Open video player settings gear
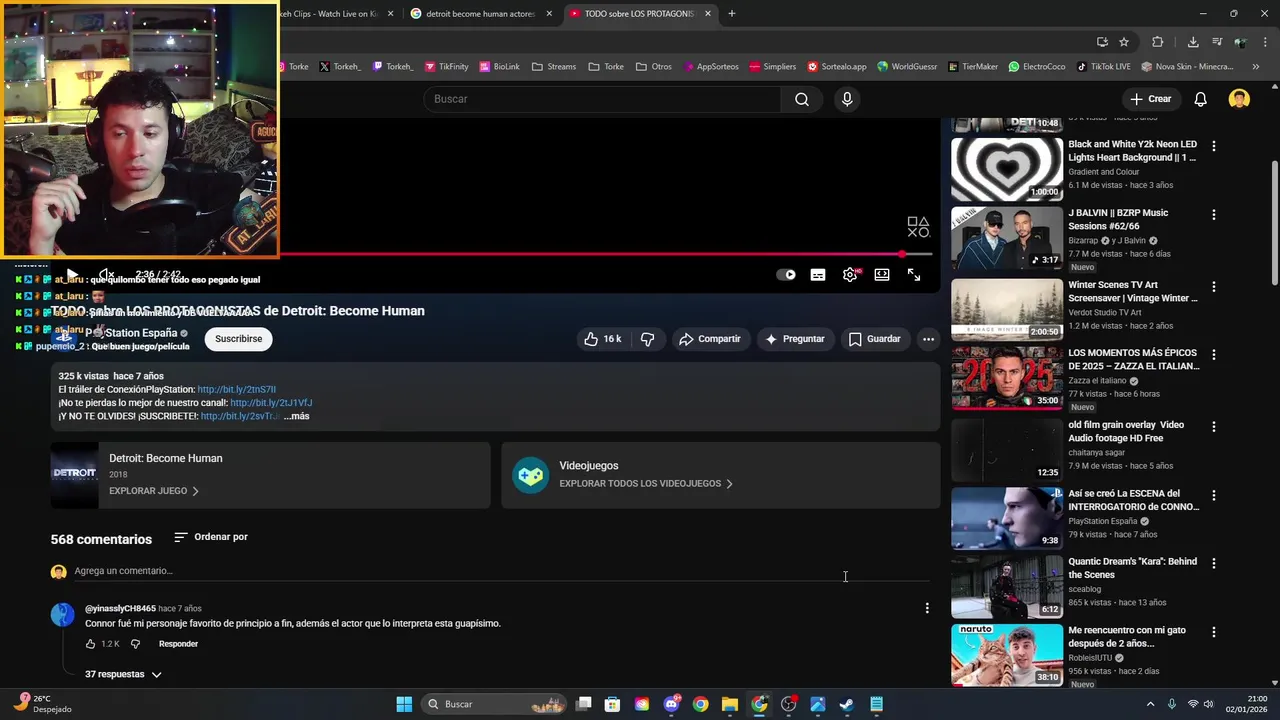Screen dimensions: 1280x720 (x=850, y=275)
